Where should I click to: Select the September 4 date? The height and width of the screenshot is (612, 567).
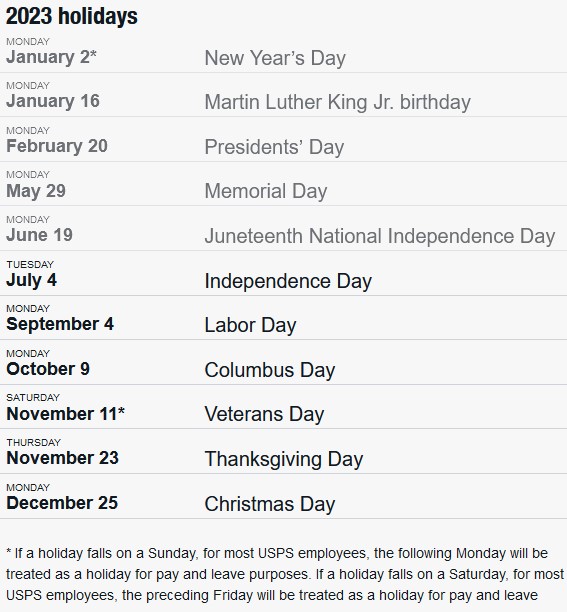pos(60,324)
